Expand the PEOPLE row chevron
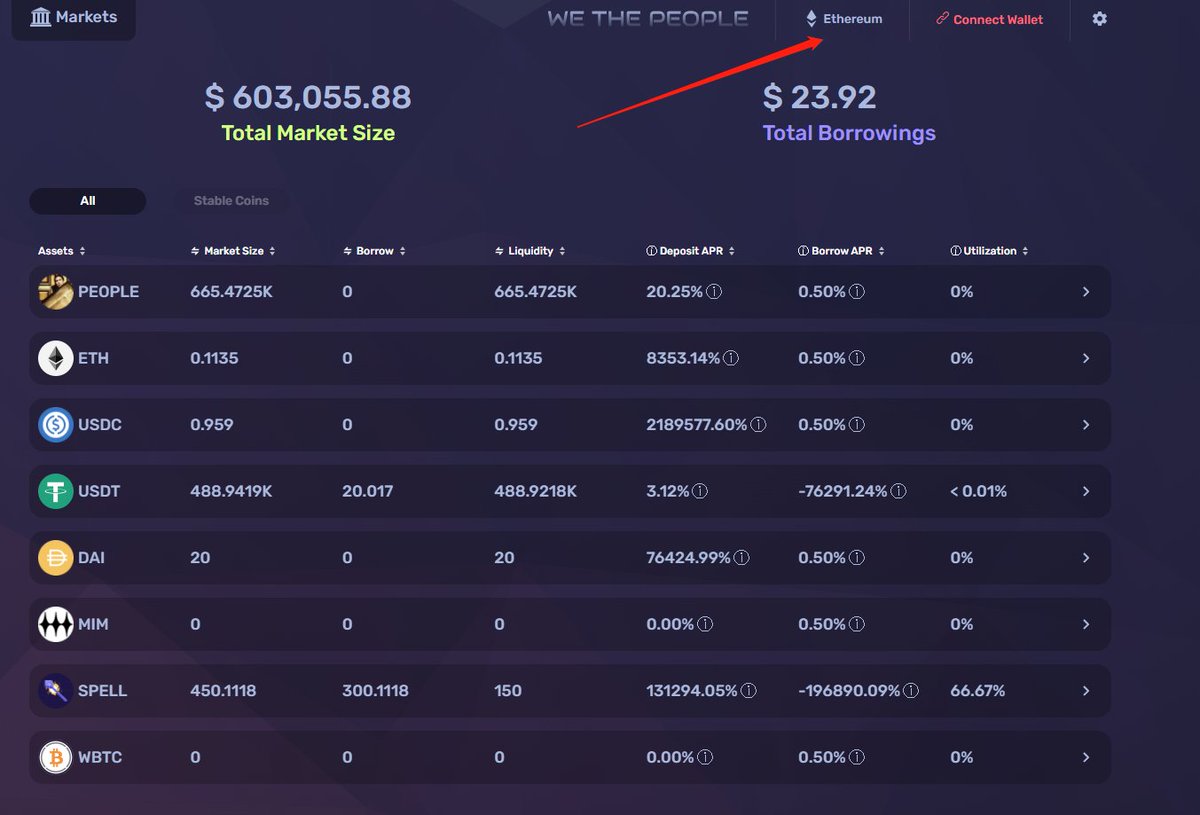The width and height of the screenshot is (1200, 815). [1086, 292]
